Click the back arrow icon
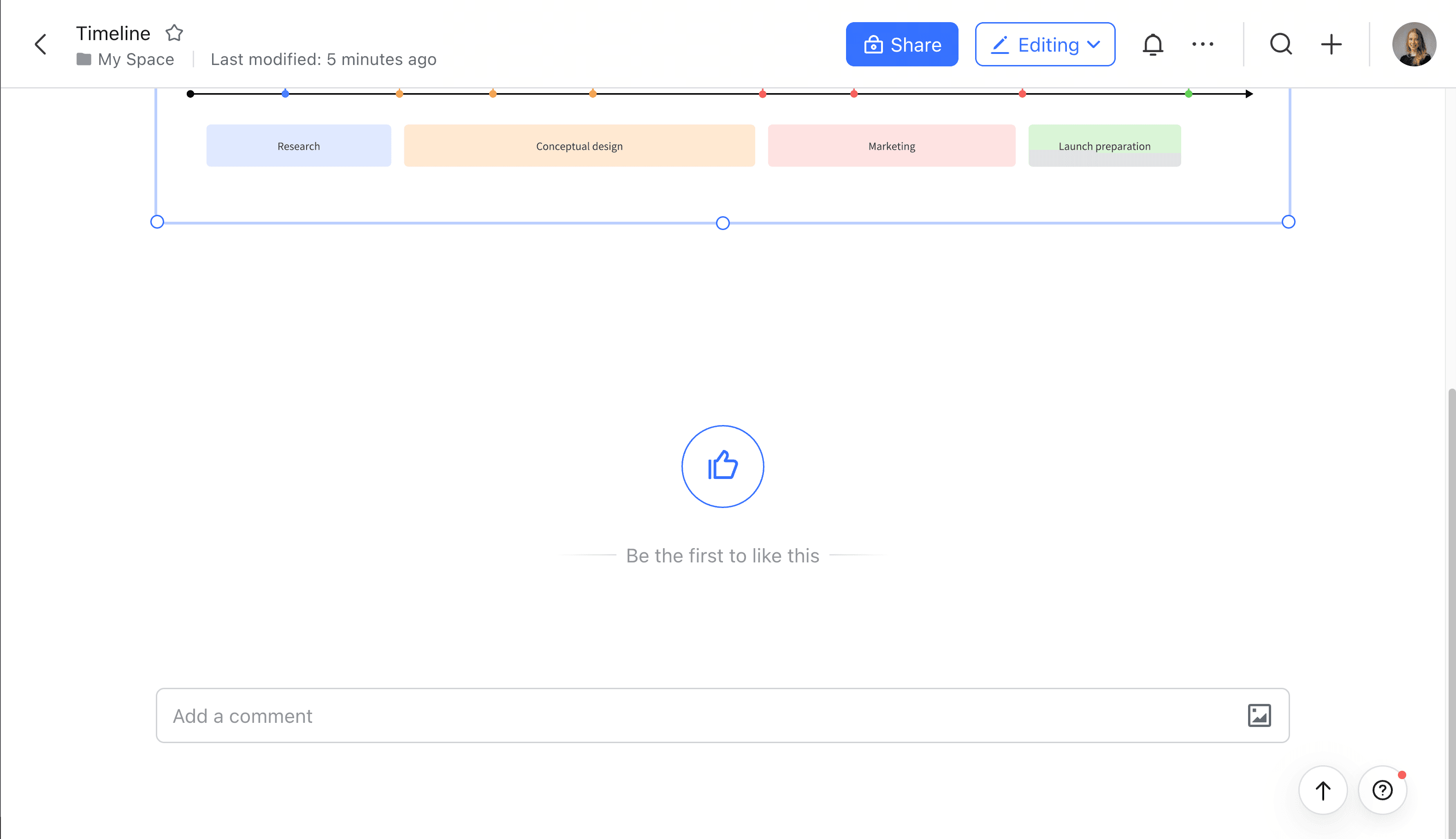This screenshot has height=839, width=1456. click(x=40, y=44)
